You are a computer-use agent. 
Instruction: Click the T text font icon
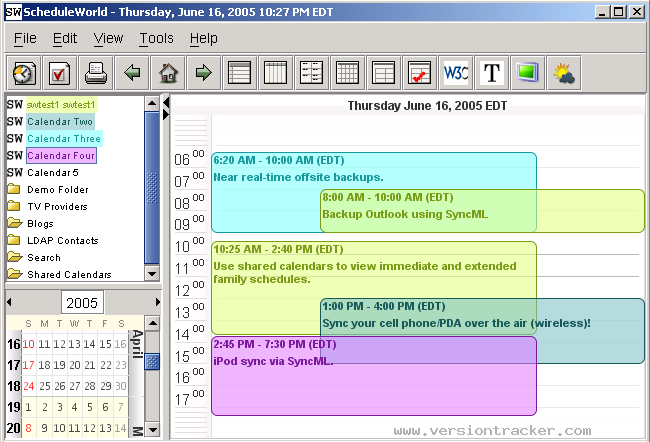click(x=492, y=73)
